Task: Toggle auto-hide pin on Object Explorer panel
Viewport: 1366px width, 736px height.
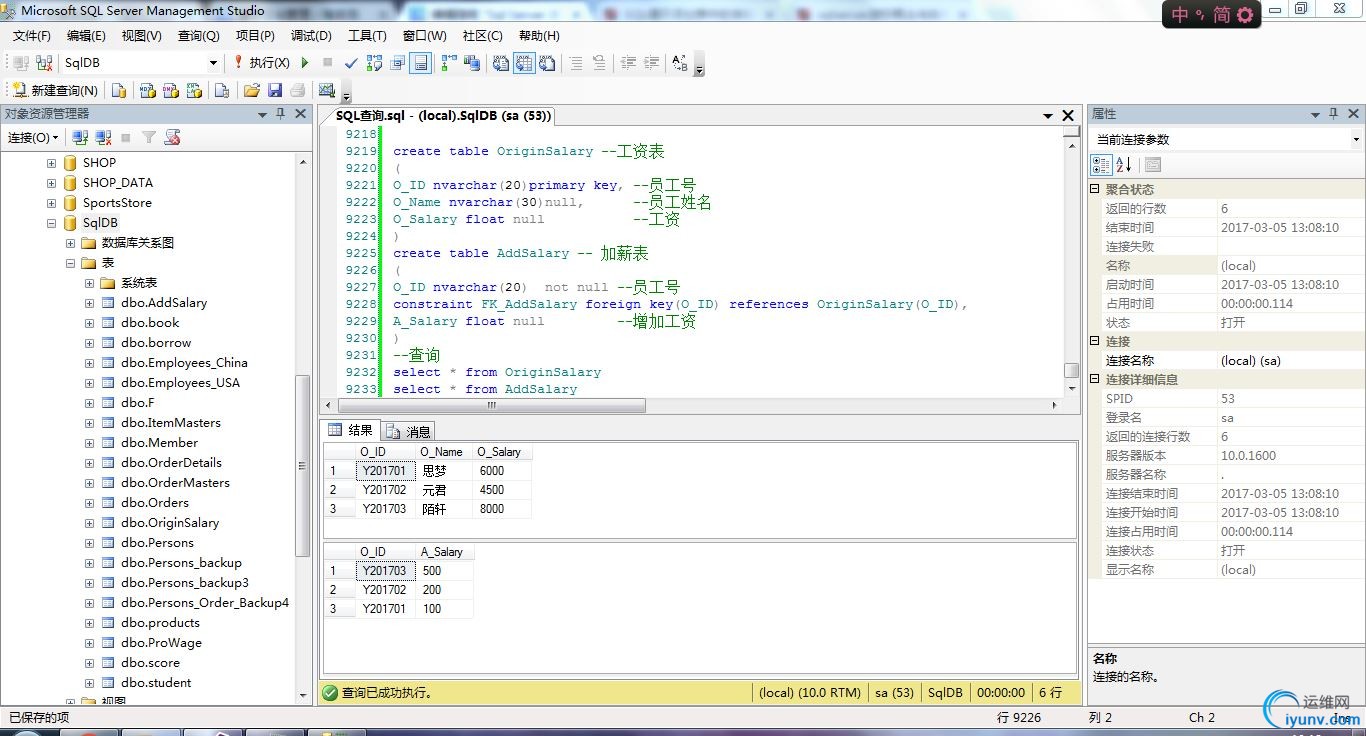Action: coord(281,114)
